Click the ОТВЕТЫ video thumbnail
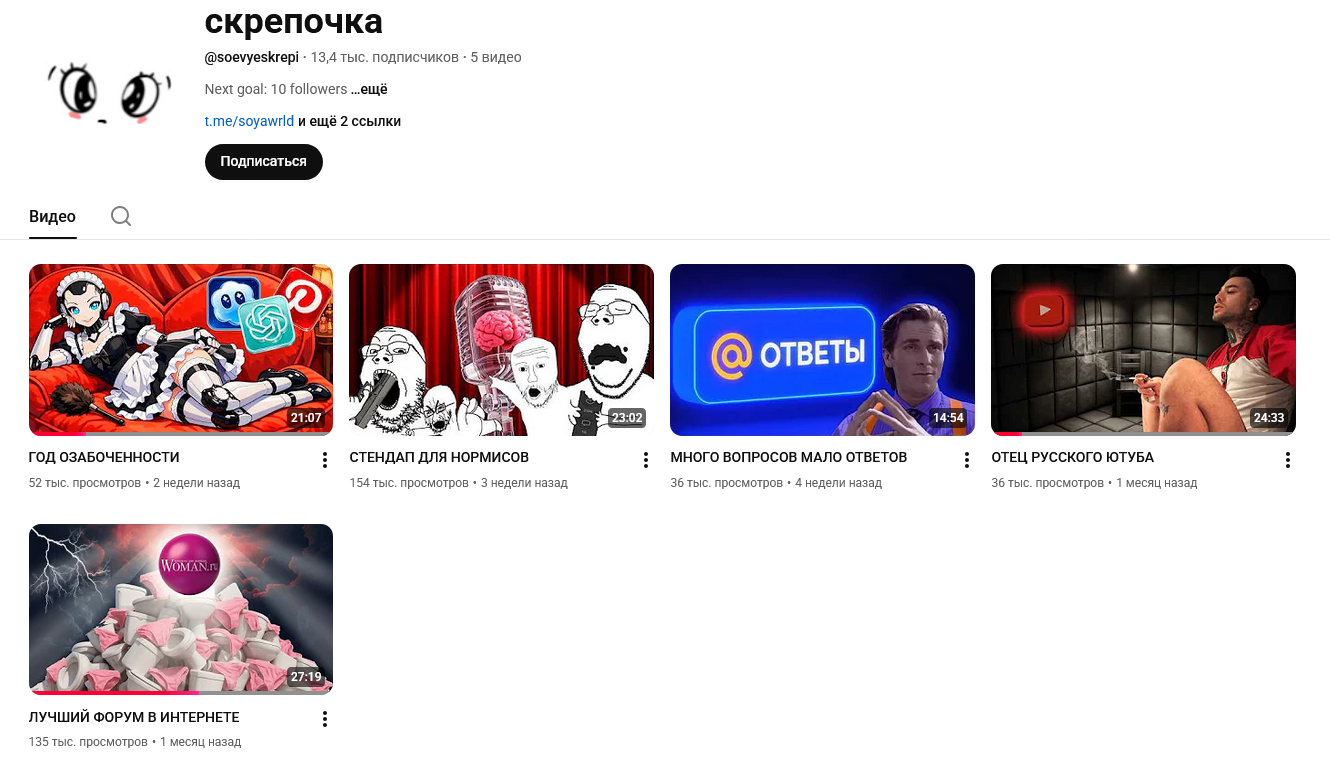 822,350
